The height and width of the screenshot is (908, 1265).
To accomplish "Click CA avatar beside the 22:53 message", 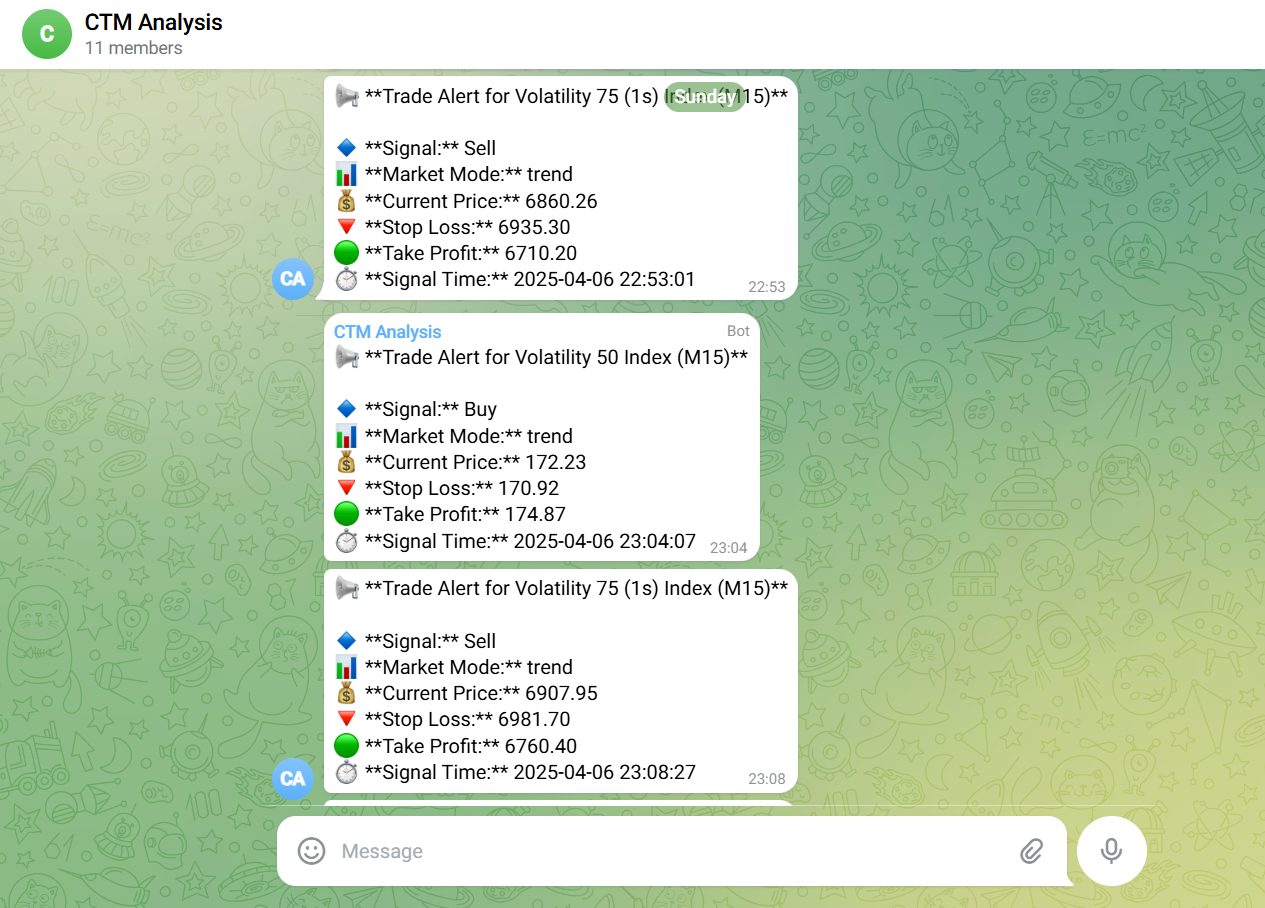I will point(293,279).
